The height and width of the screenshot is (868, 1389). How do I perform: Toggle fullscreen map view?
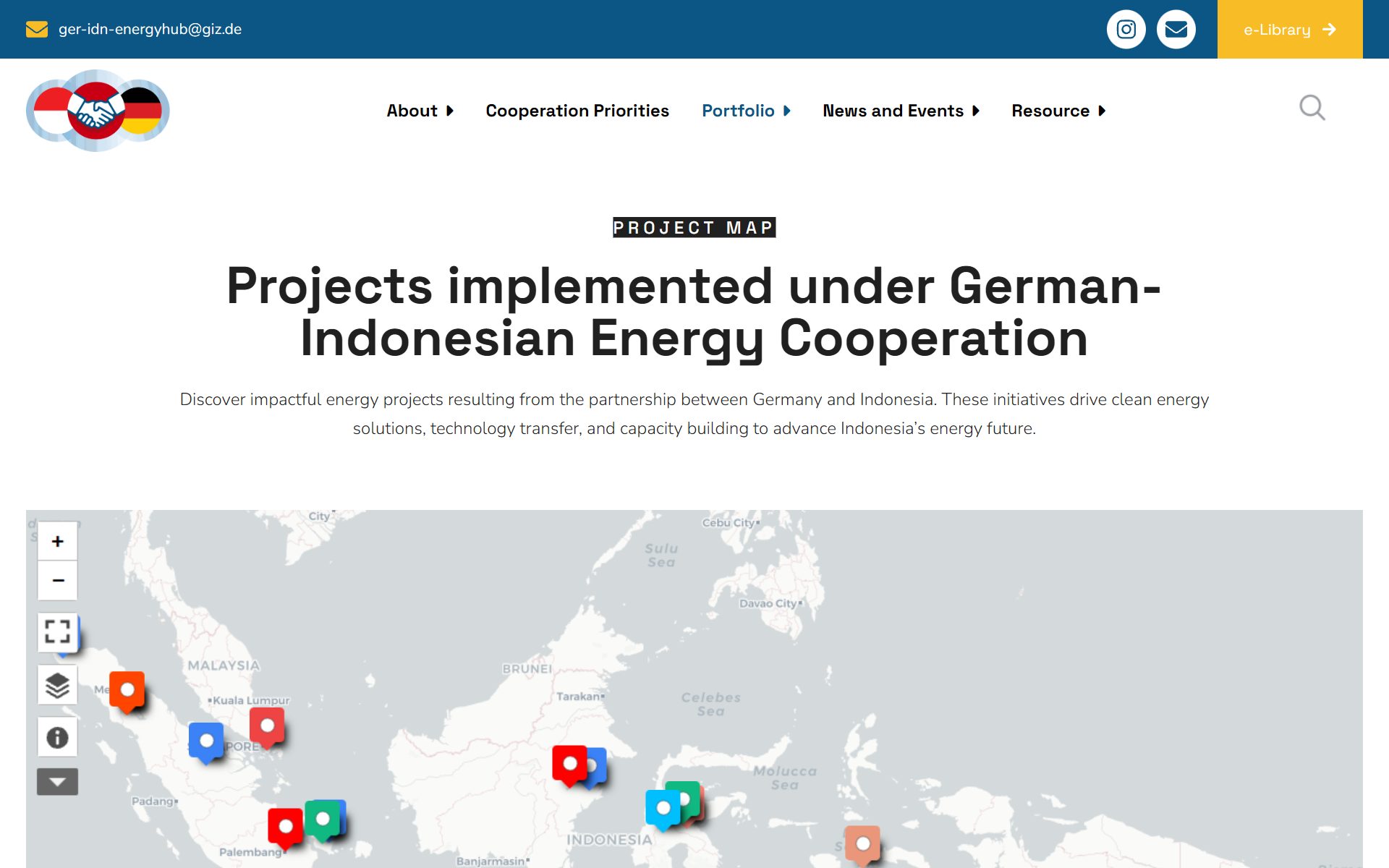pyautogui.click(x=58, y=632)
